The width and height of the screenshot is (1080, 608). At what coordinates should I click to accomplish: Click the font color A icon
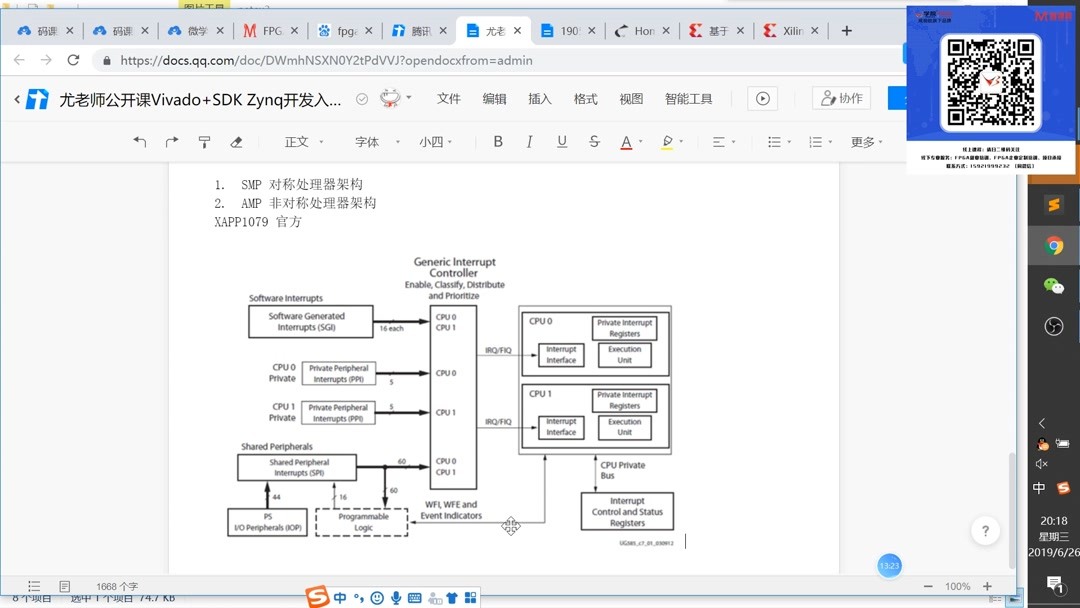(627, 141)
